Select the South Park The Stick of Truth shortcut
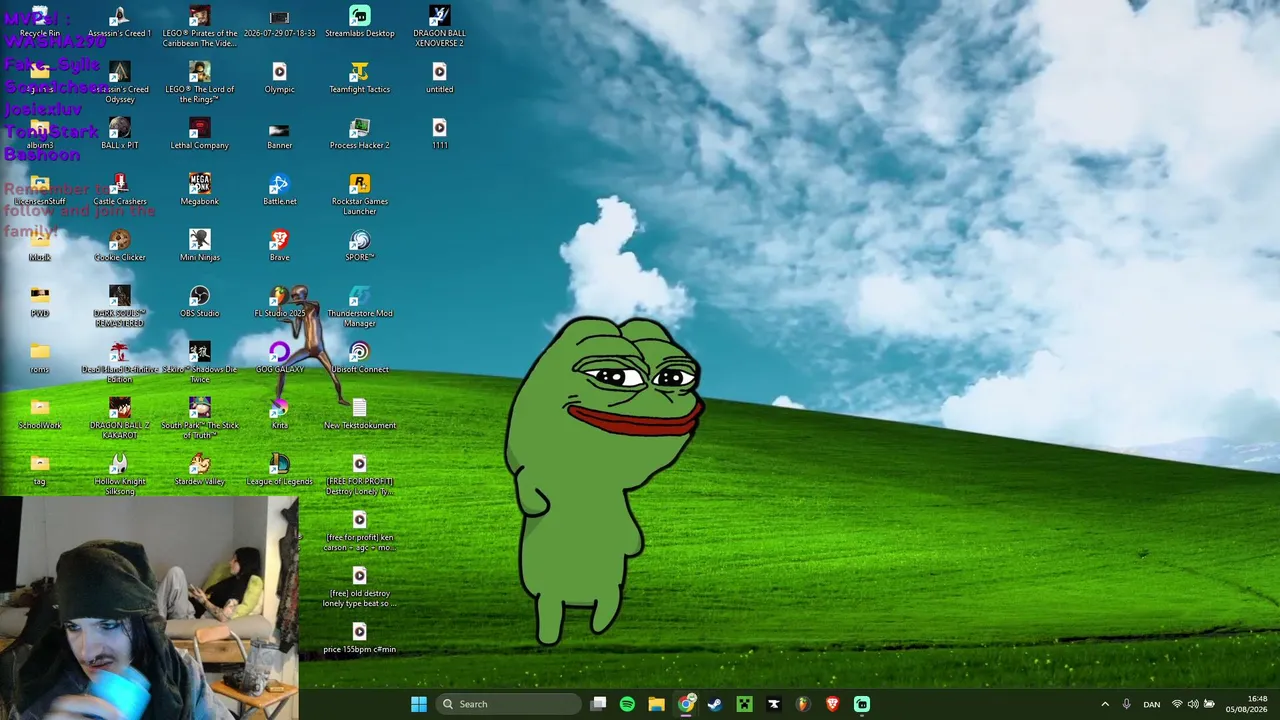The width and height of the screenshot is (1280, 720). [x=199, y=418]
